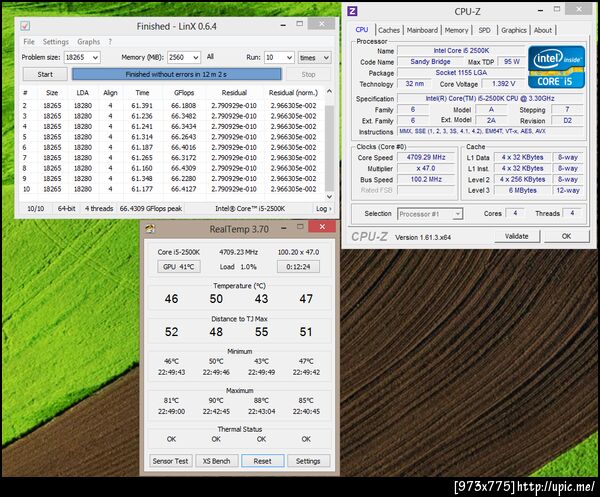The height and width of the screenshot is (497, 600).
Task: Select the CPU tab in CPU-Z
Action: [x=362, y=29]
